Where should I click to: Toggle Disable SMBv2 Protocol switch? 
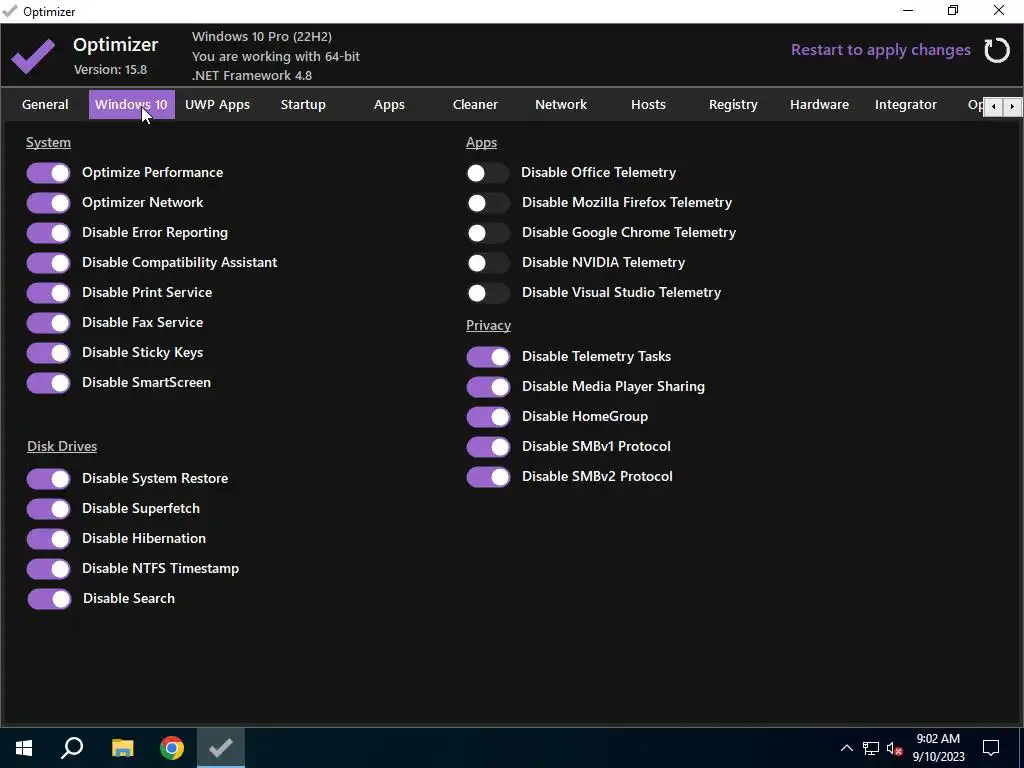point(488,477)
